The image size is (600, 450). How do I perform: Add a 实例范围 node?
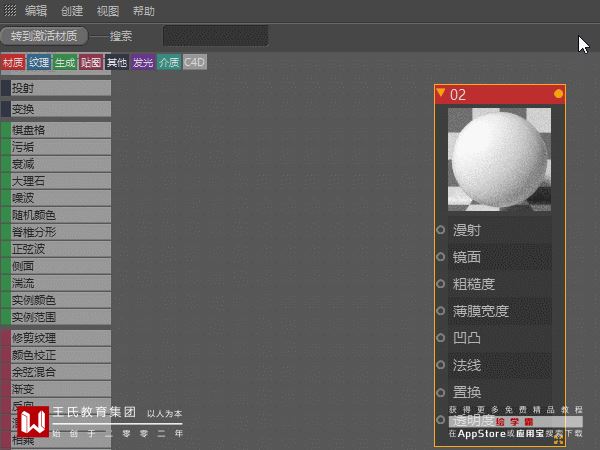pos(56,317)
